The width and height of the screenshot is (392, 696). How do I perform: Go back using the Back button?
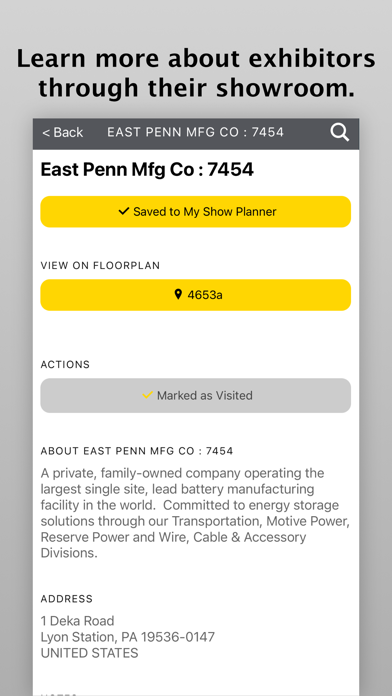[63, 132]
